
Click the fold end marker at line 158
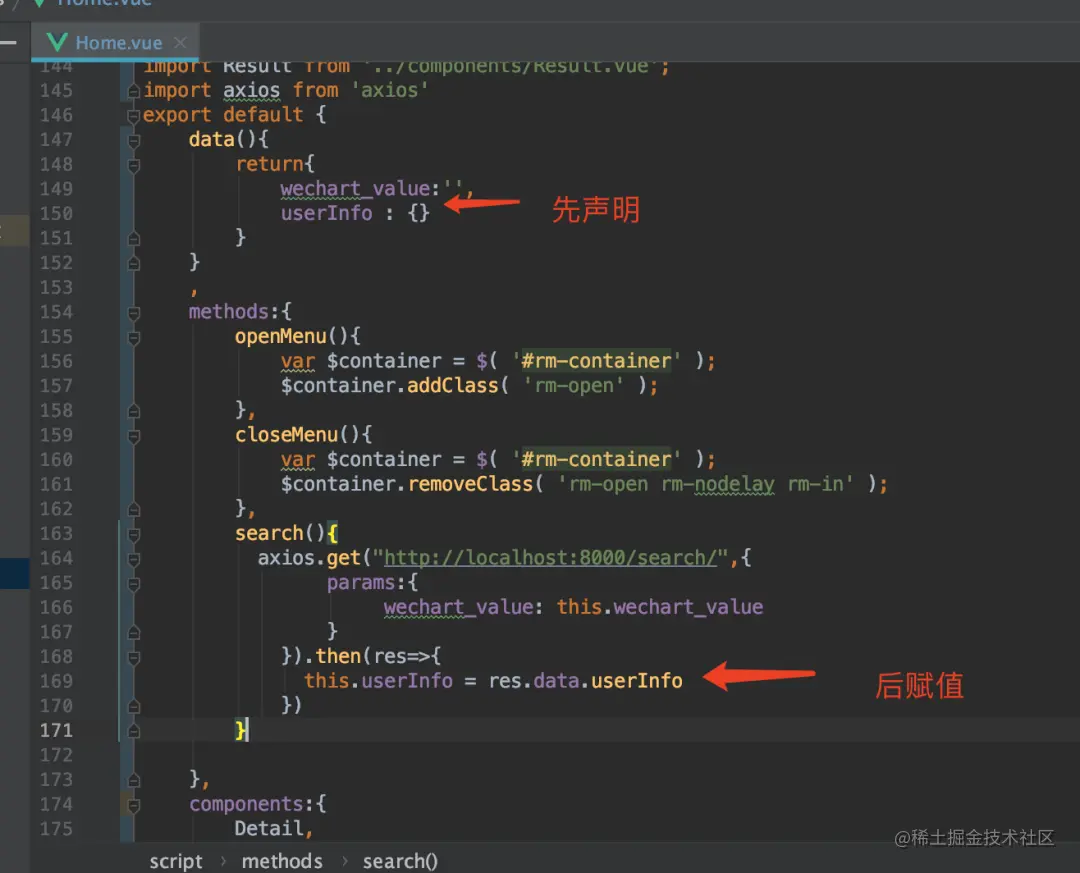coord(134,411)
